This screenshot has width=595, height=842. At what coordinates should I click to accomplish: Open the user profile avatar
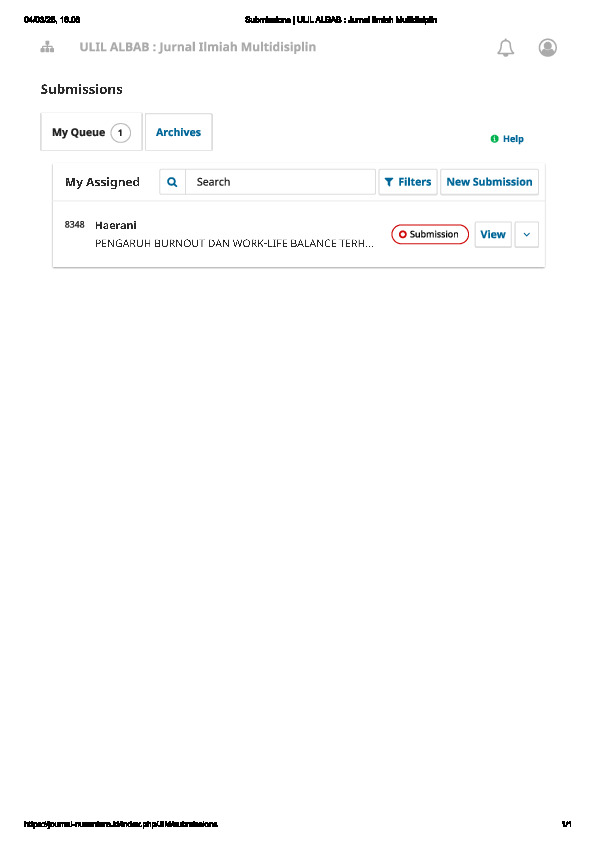(x=547, y=48)
